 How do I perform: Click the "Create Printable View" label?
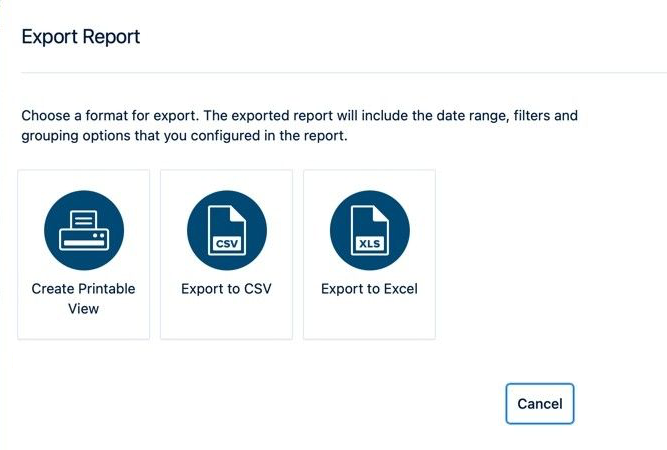pyautogui.click(x=84, y=299)
